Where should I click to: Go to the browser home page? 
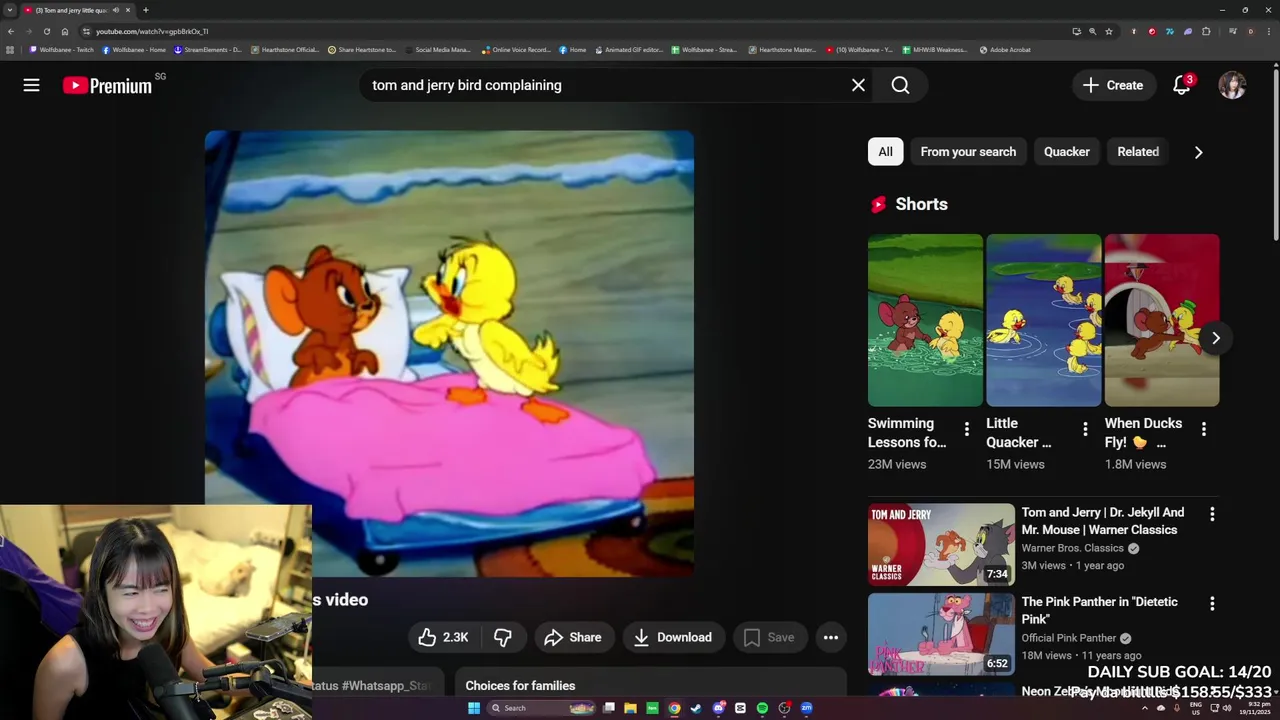tap(65, 31)
